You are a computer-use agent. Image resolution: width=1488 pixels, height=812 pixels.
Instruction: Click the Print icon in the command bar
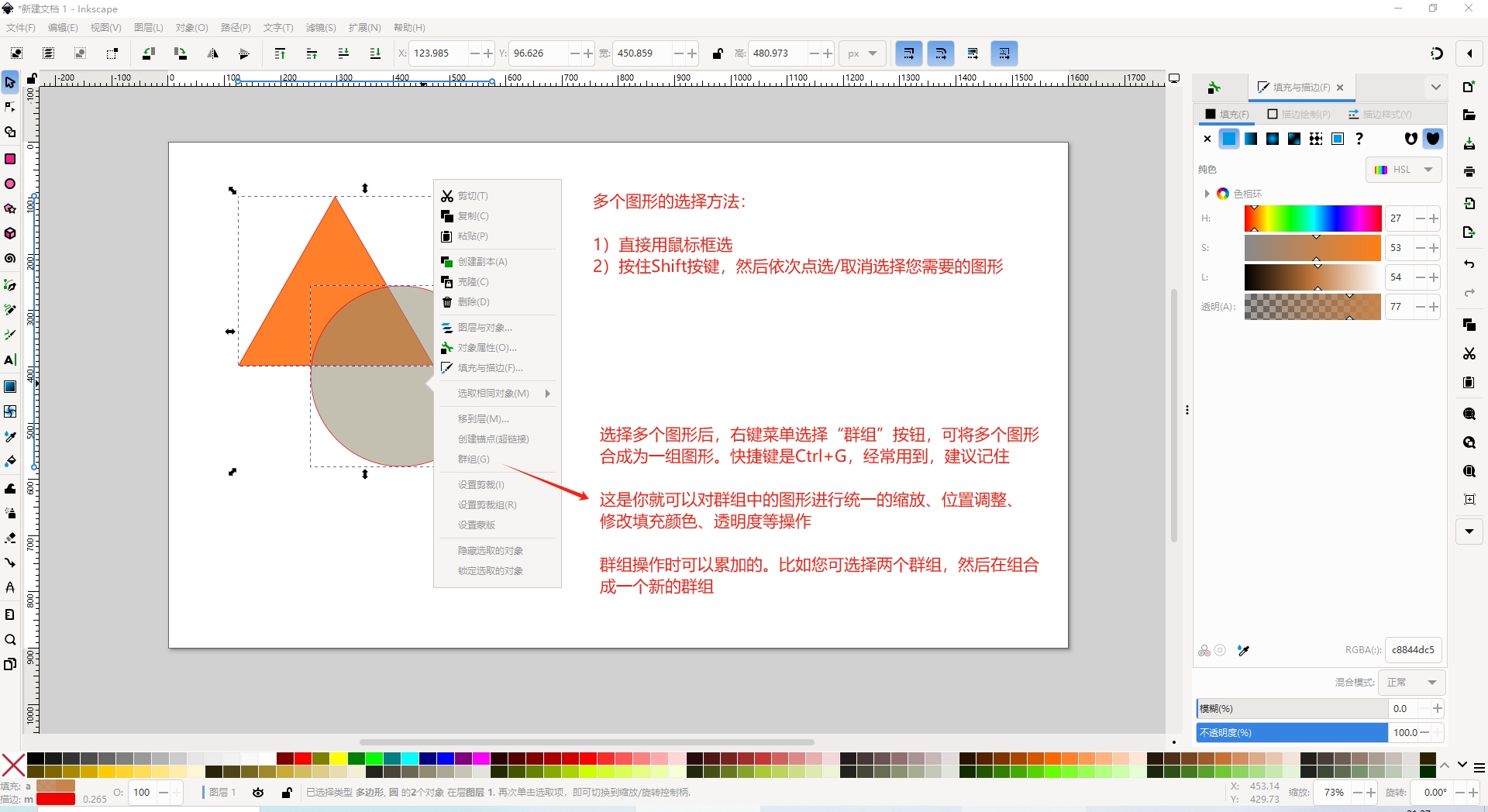[1469, 172]
